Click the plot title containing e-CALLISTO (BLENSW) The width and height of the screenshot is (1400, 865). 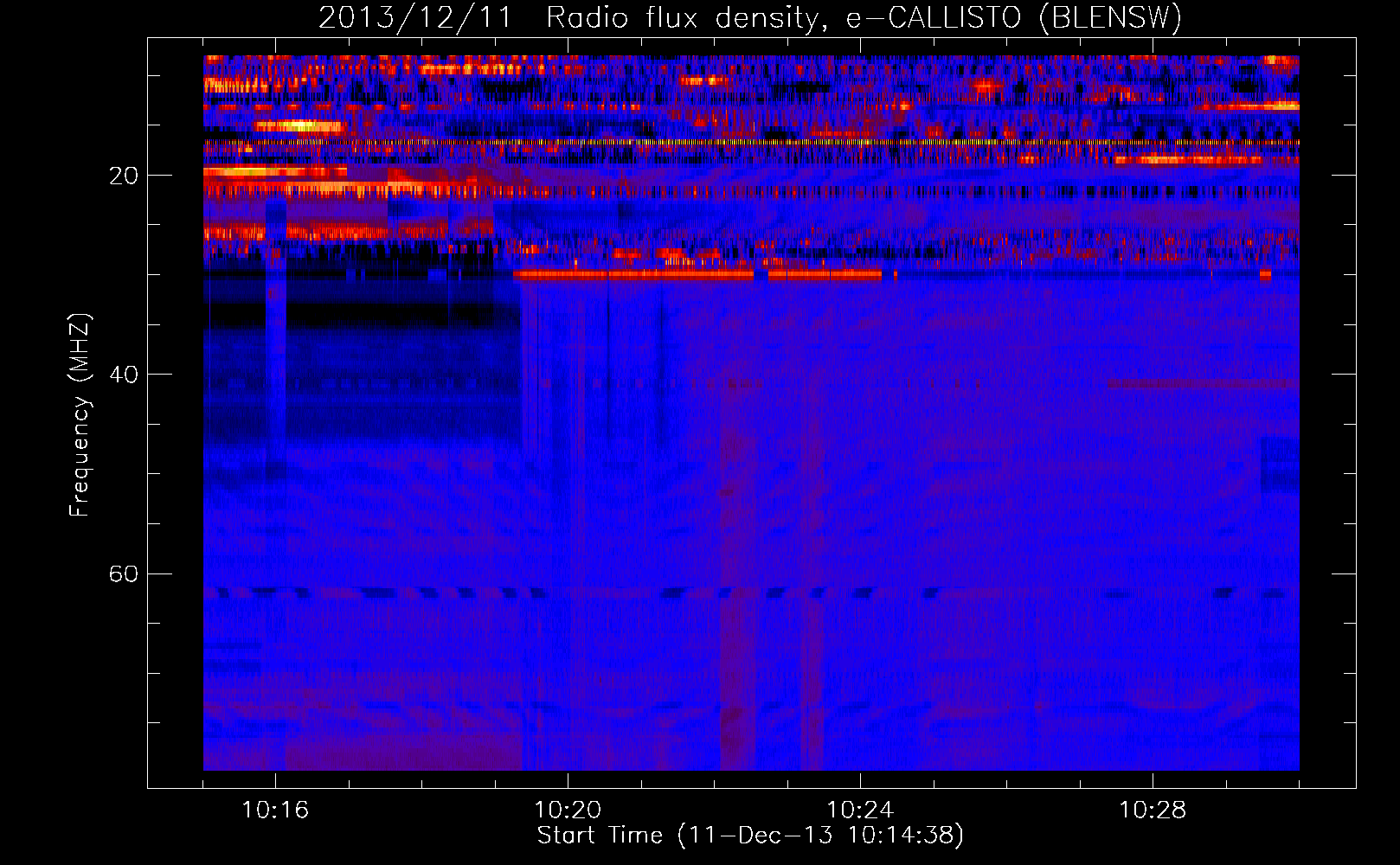click(x=750, y=17)
